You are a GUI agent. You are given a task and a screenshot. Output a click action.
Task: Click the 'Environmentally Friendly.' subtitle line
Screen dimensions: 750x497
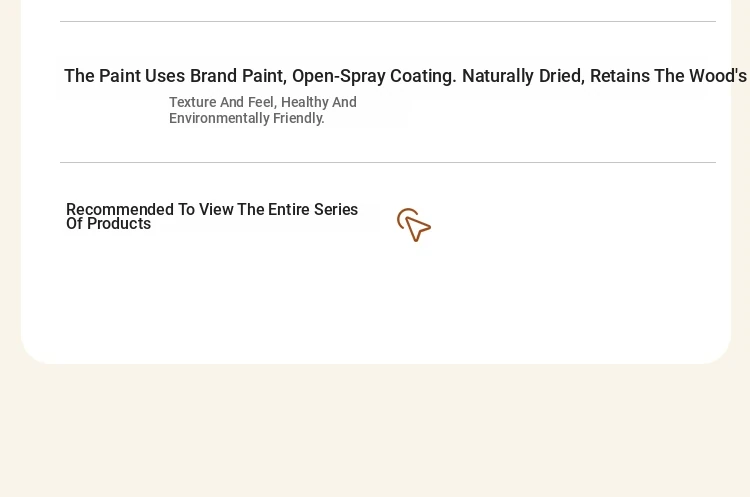(247, 118)
